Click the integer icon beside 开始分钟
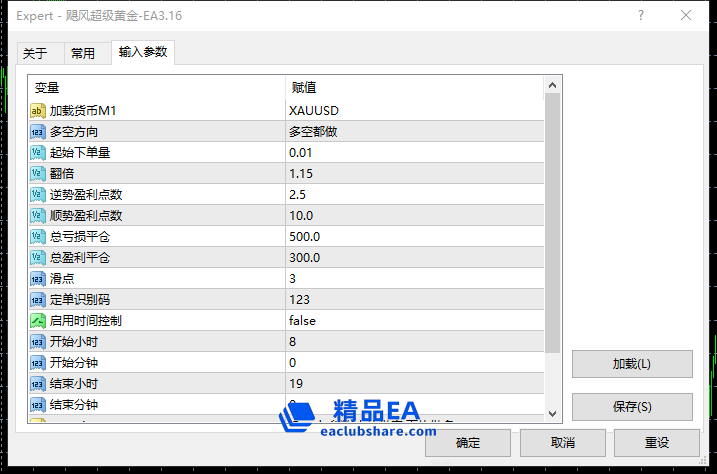 tap(37, 363)
